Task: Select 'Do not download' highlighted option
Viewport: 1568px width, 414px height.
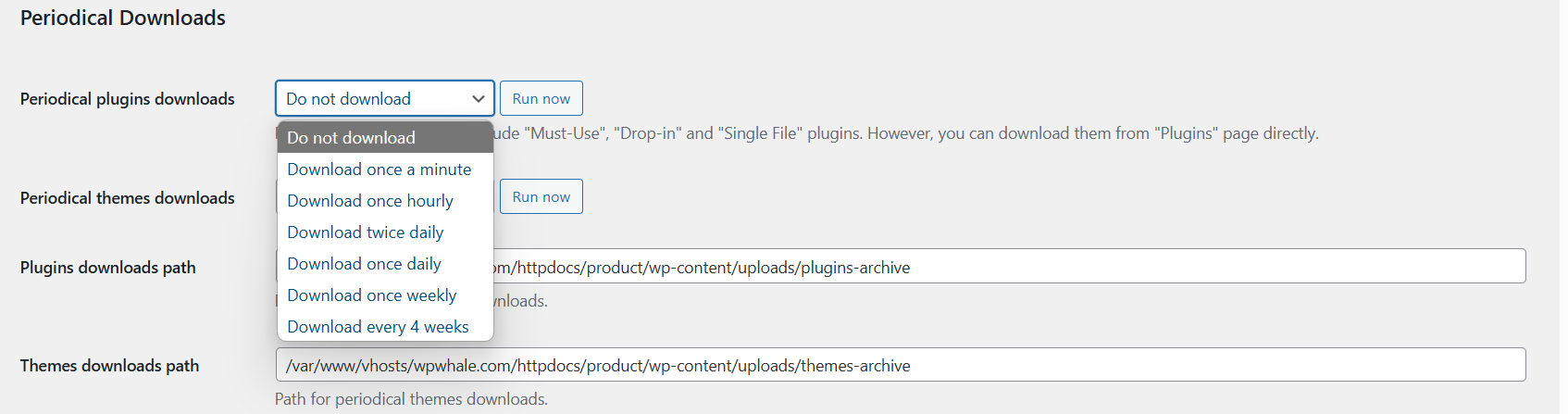Action: 385,137
